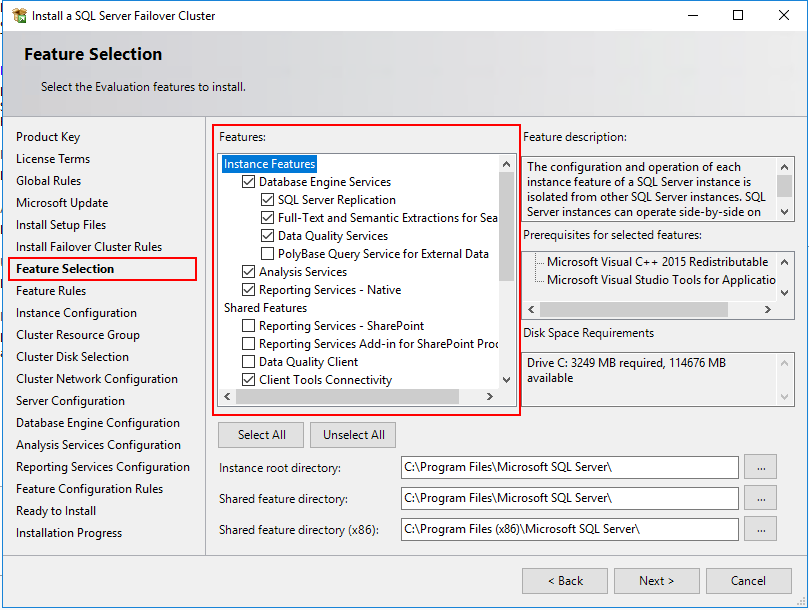Toggle Full-Text and Semantic Extractions checkbox
Image resolution: width=809 pixels, height=610 pixels.
point(267,218)
